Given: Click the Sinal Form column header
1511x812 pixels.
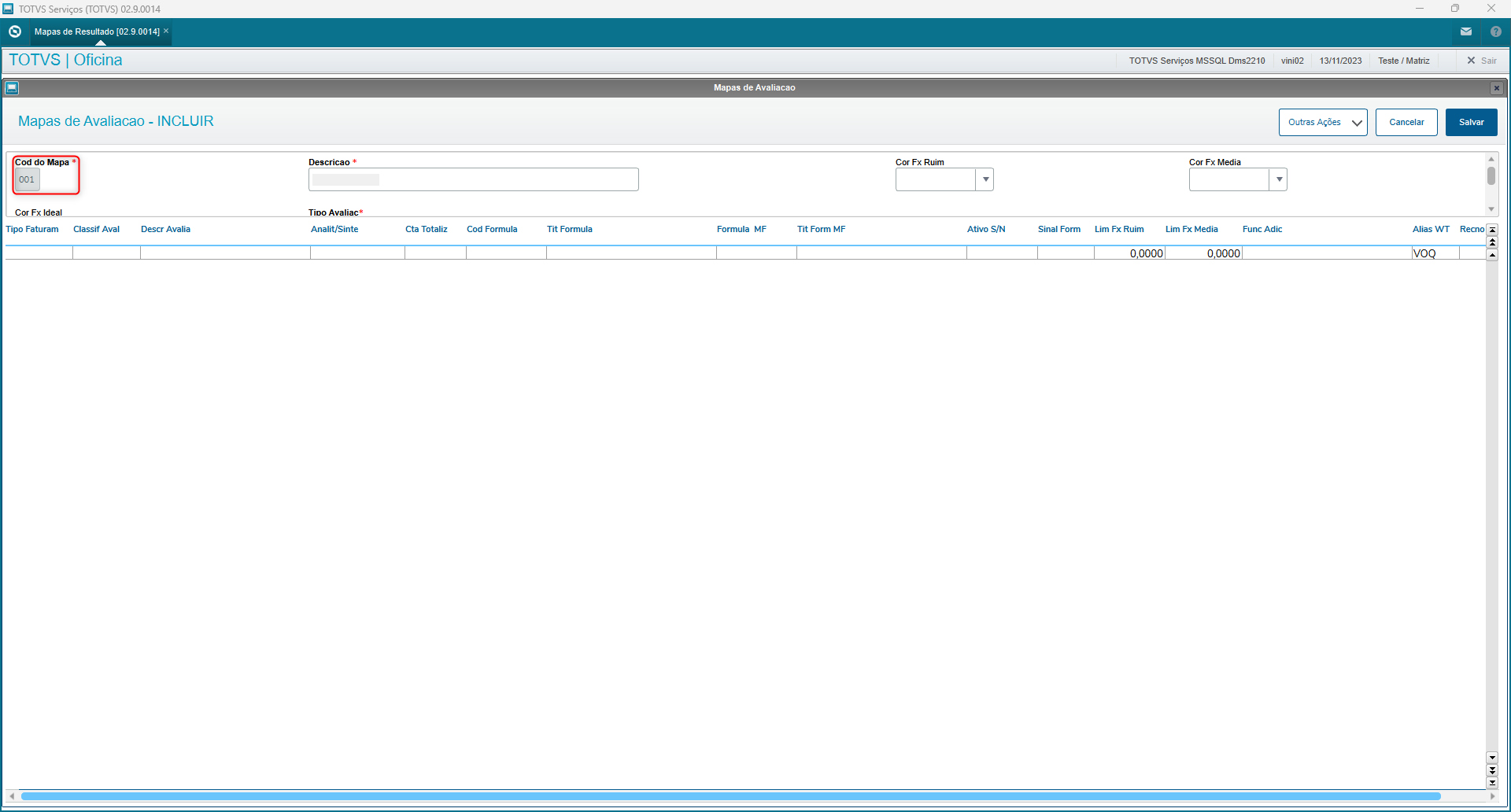Looking at the screenshot, I should pyautogui.click(x=1059, y=230).
